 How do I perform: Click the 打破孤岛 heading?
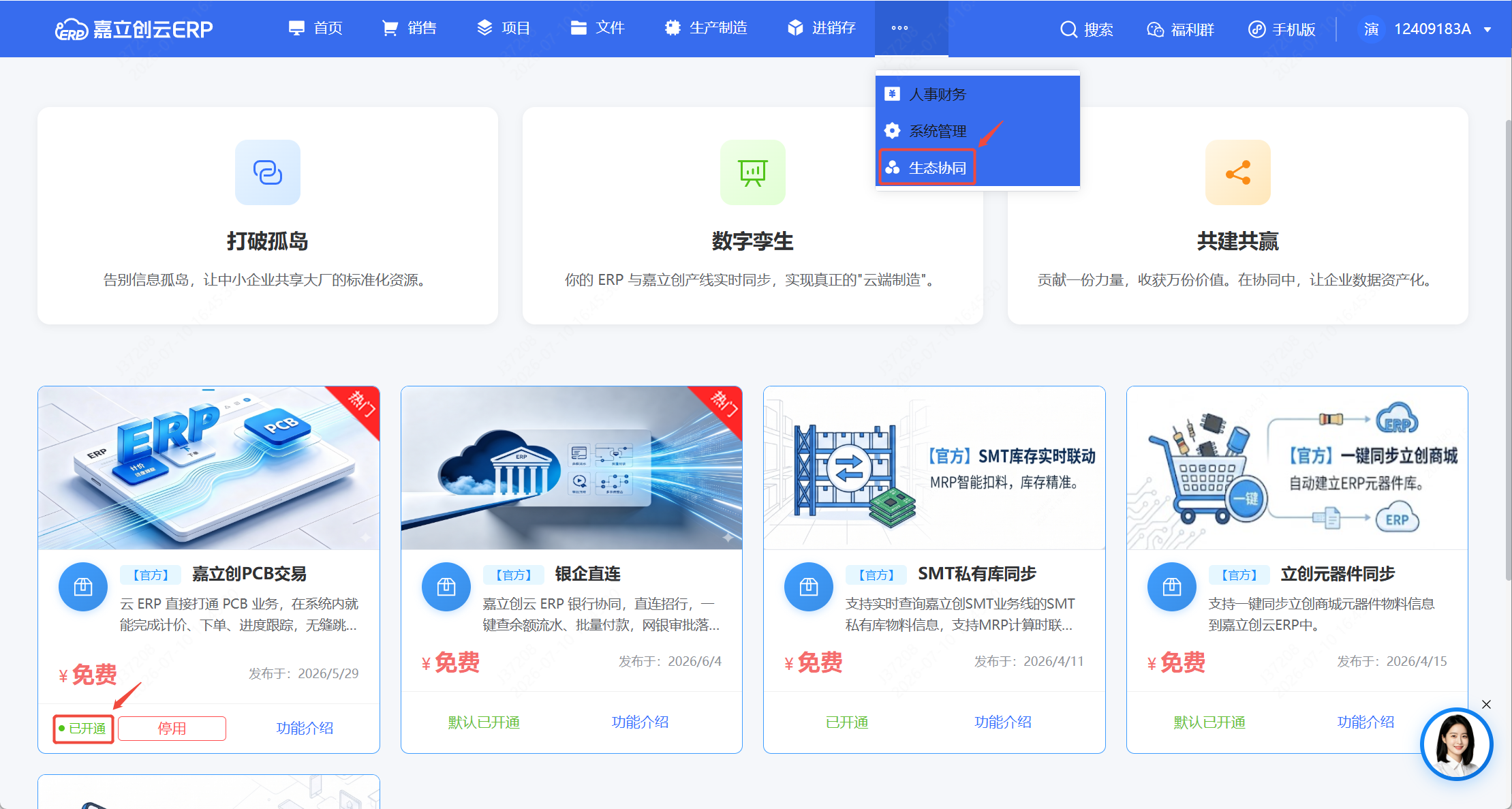tap(268, 241)
